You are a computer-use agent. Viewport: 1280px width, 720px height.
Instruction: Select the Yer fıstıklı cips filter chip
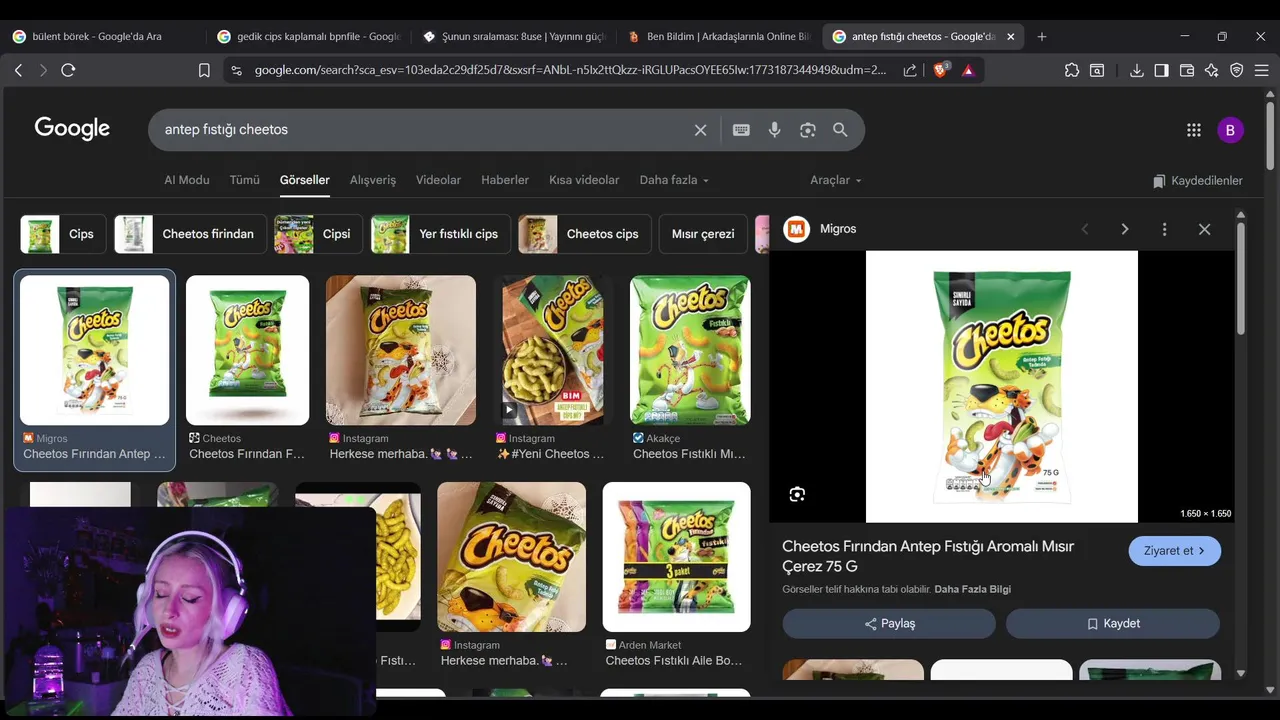click(x=441, y=234)
